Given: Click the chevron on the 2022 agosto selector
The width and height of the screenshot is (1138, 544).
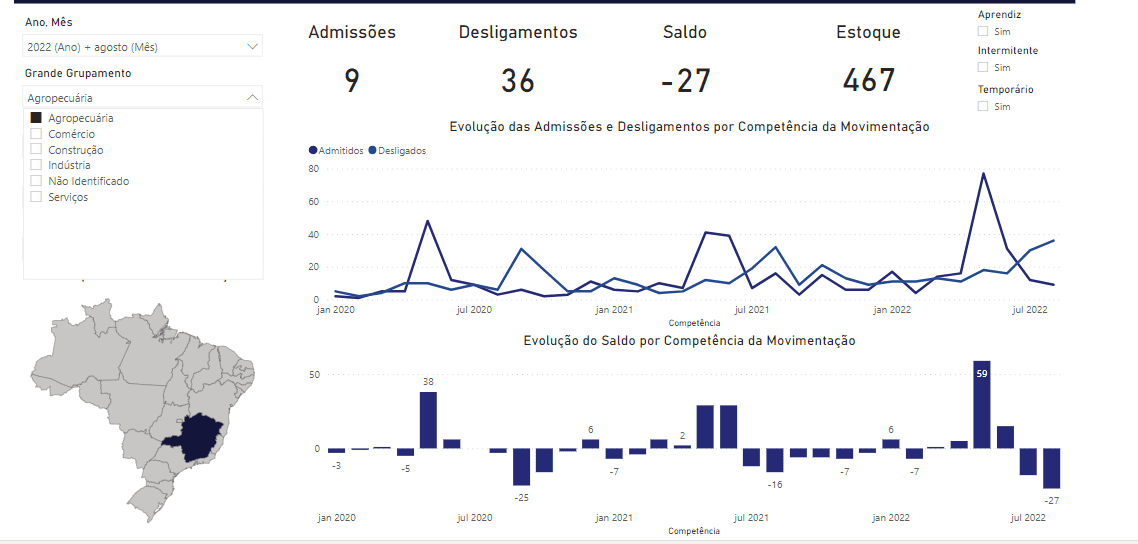Looking at the screenshot, I should click(251, 46).
